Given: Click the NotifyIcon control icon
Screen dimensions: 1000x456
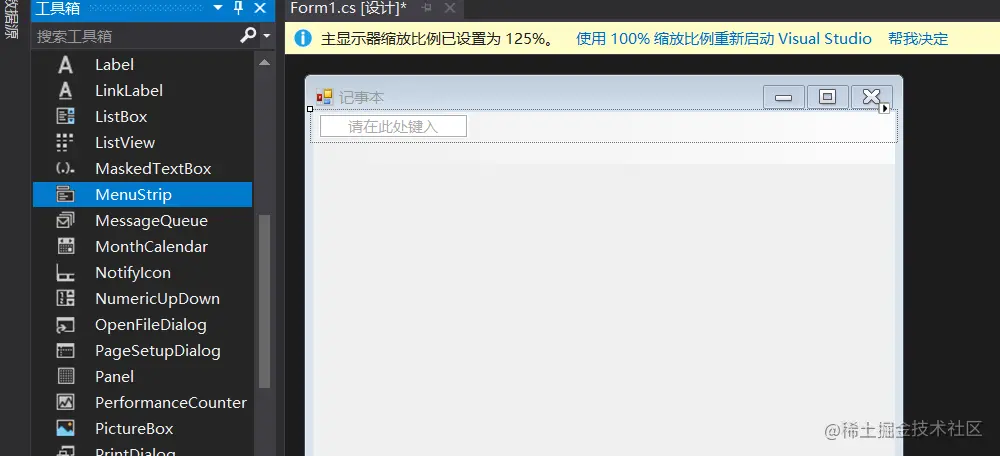Looking at the screenshot, I should point(65,273).
